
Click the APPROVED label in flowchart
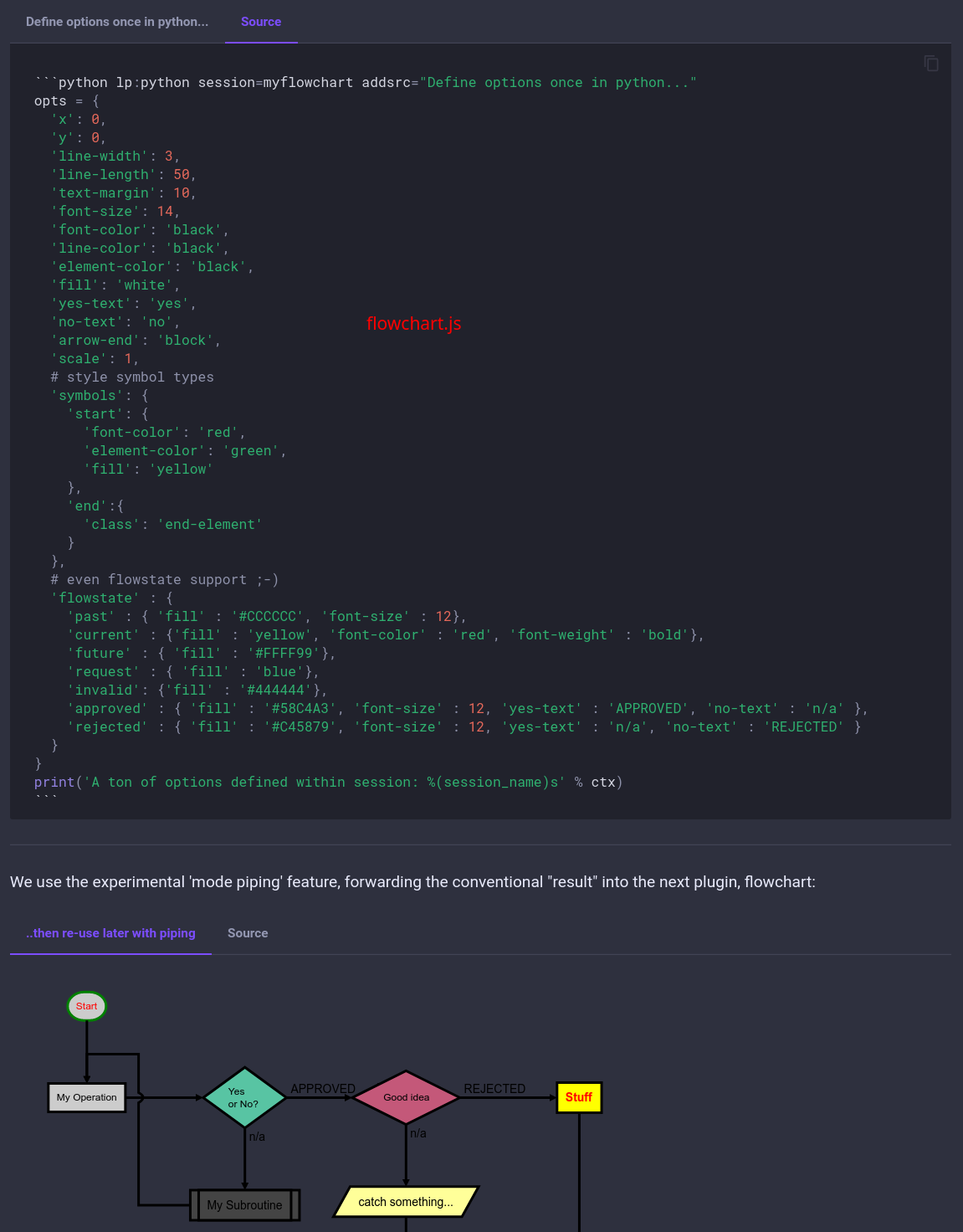point(323,1088)
